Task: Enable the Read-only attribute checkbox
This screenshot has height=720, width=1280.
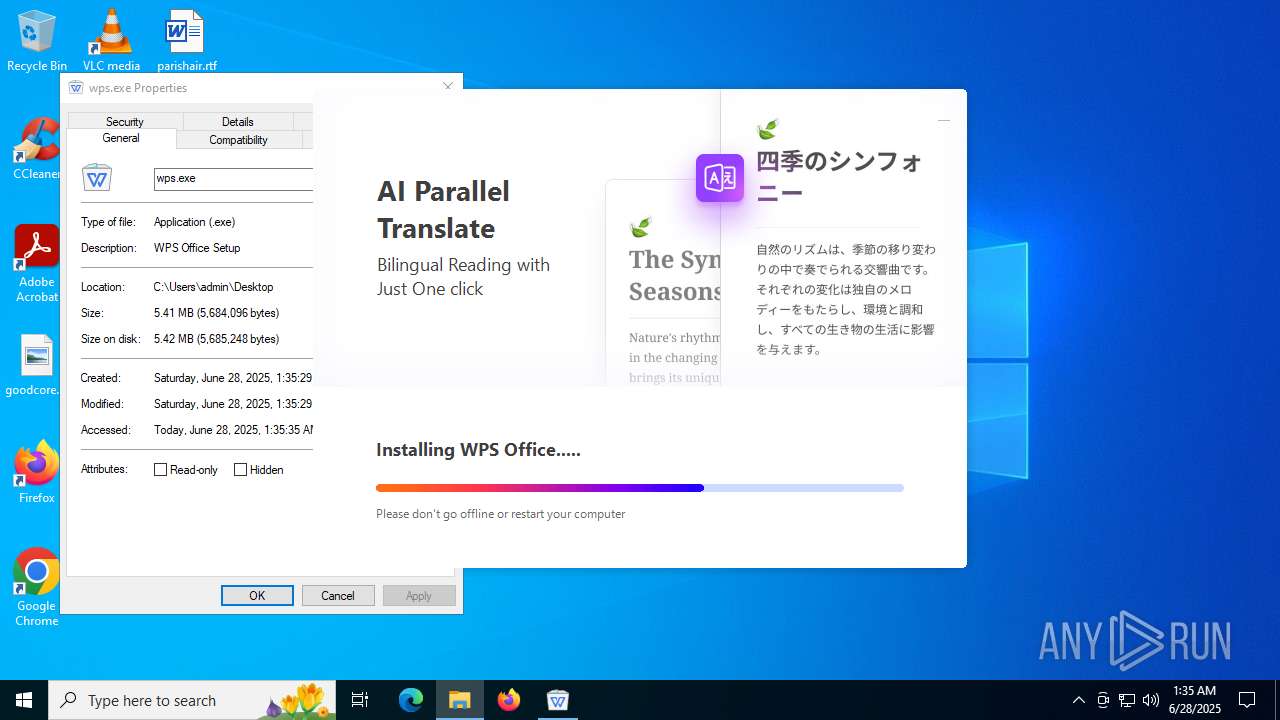Action: click(x=160, y=469)
